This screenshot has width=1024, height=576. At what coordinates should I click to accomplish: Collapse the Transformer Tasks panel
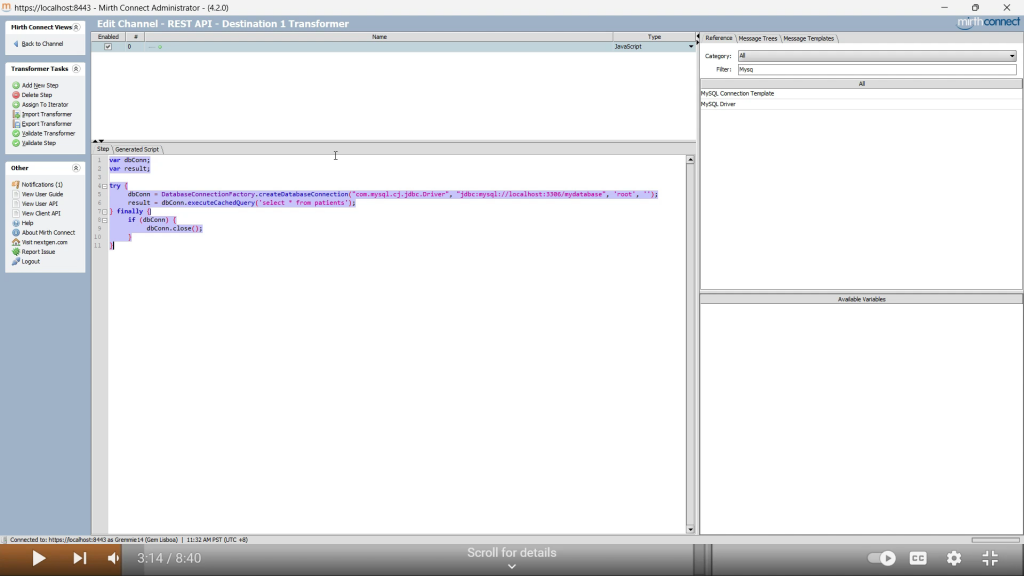(x=76, y=69)
